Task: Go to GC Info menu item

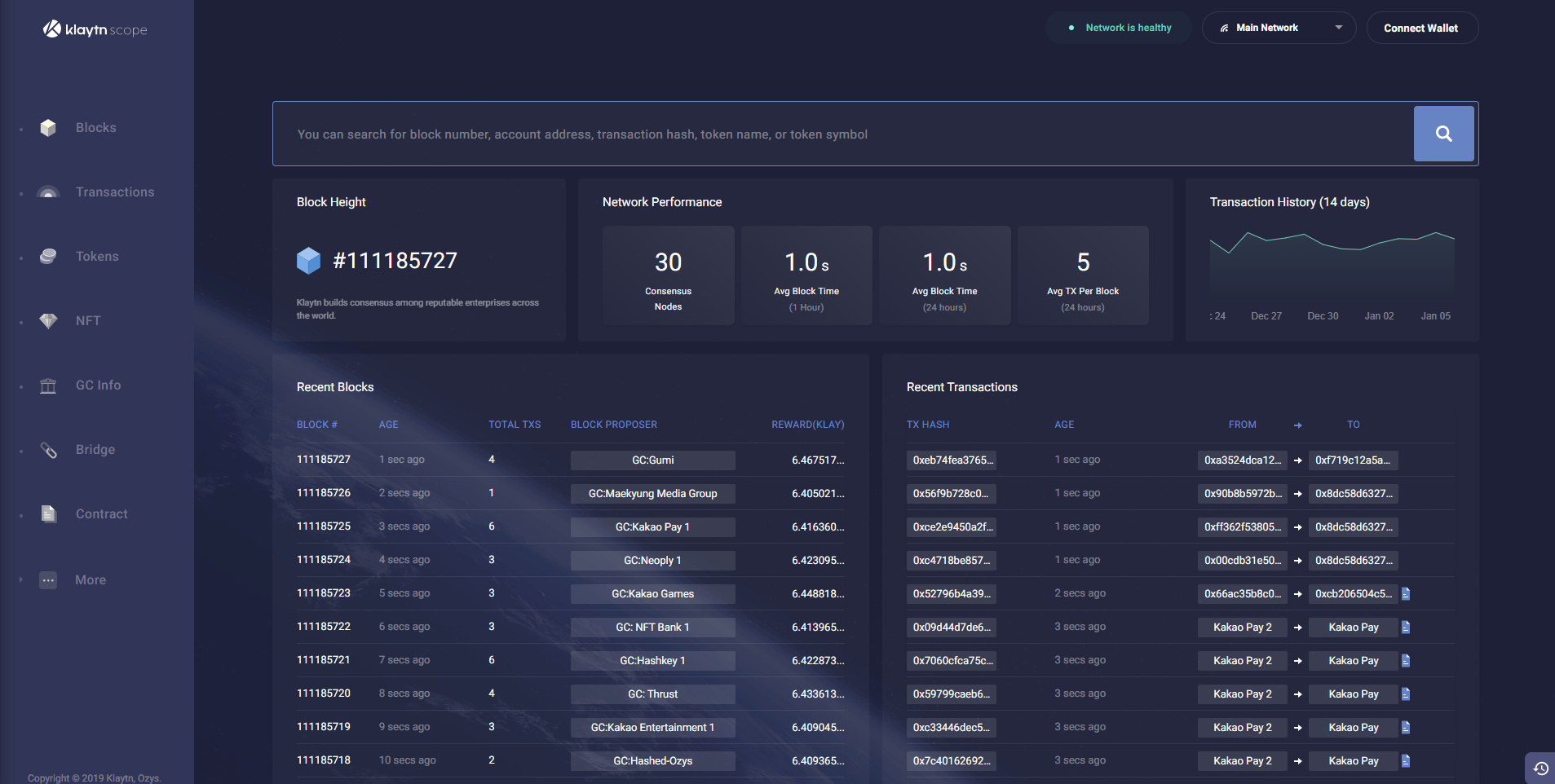Action: [98, 385]
